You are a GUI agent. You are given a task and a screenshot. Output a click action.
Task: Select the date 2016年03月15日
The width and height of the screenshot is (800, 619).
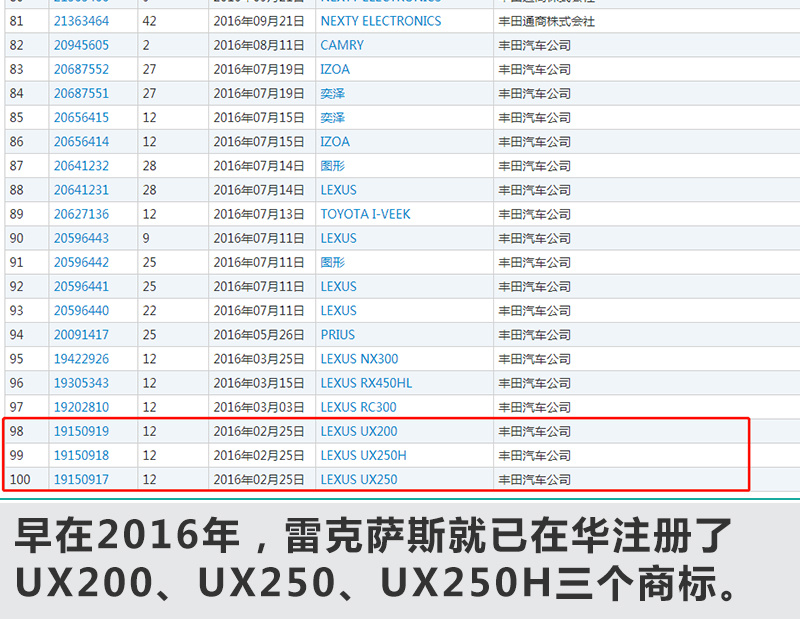coord(259,383)
